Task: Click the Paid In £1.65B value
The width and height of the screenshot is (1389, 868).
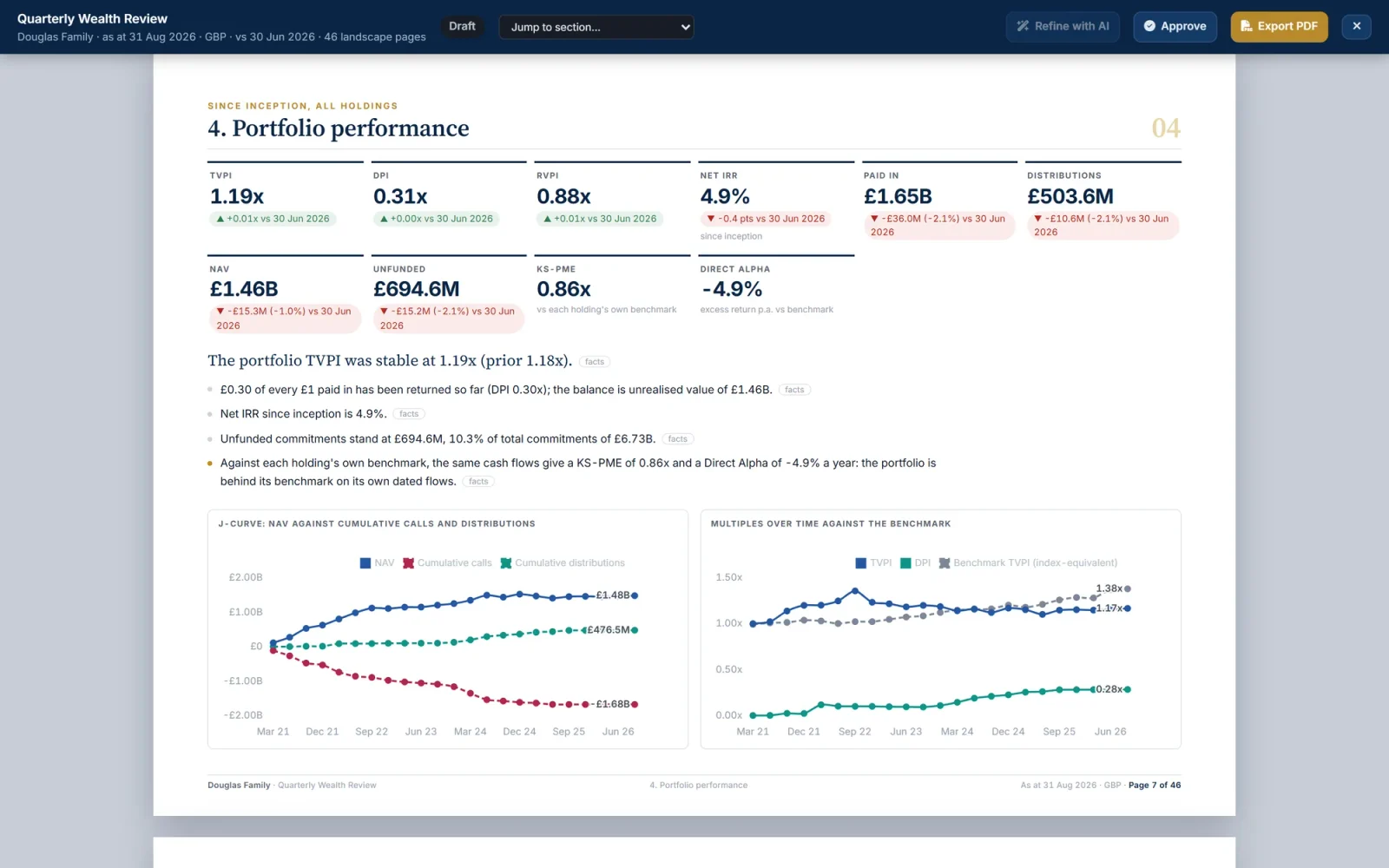Action: [898, 197]
